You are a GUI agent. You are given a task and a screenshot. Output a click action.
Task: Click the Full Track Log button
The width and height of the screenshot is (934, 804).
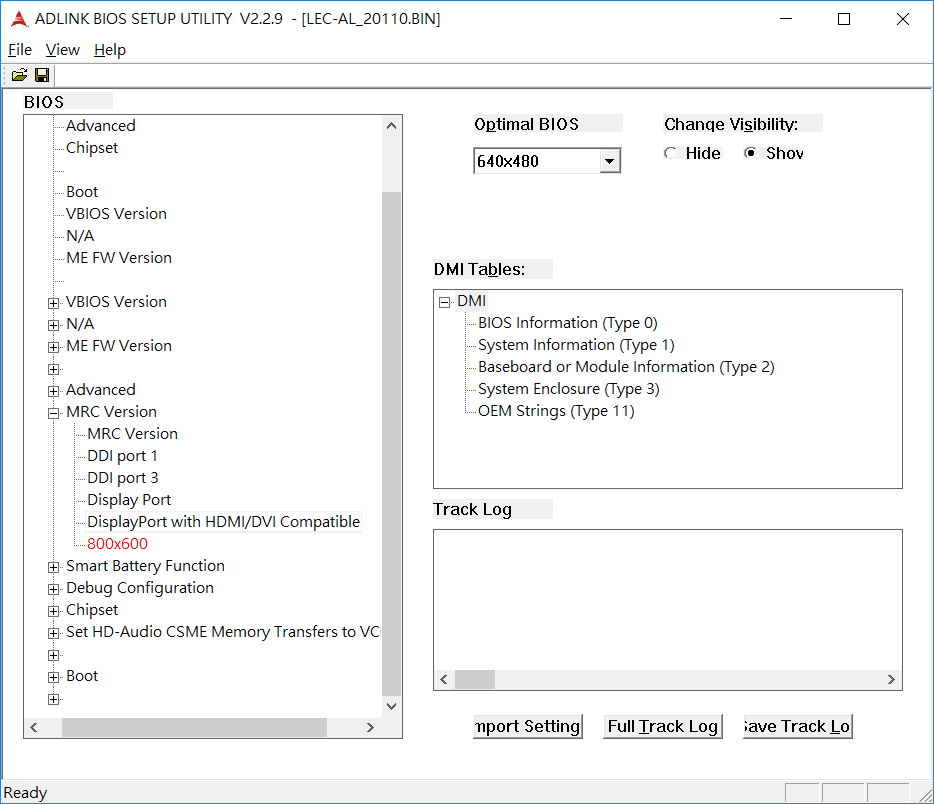(662, 727)
